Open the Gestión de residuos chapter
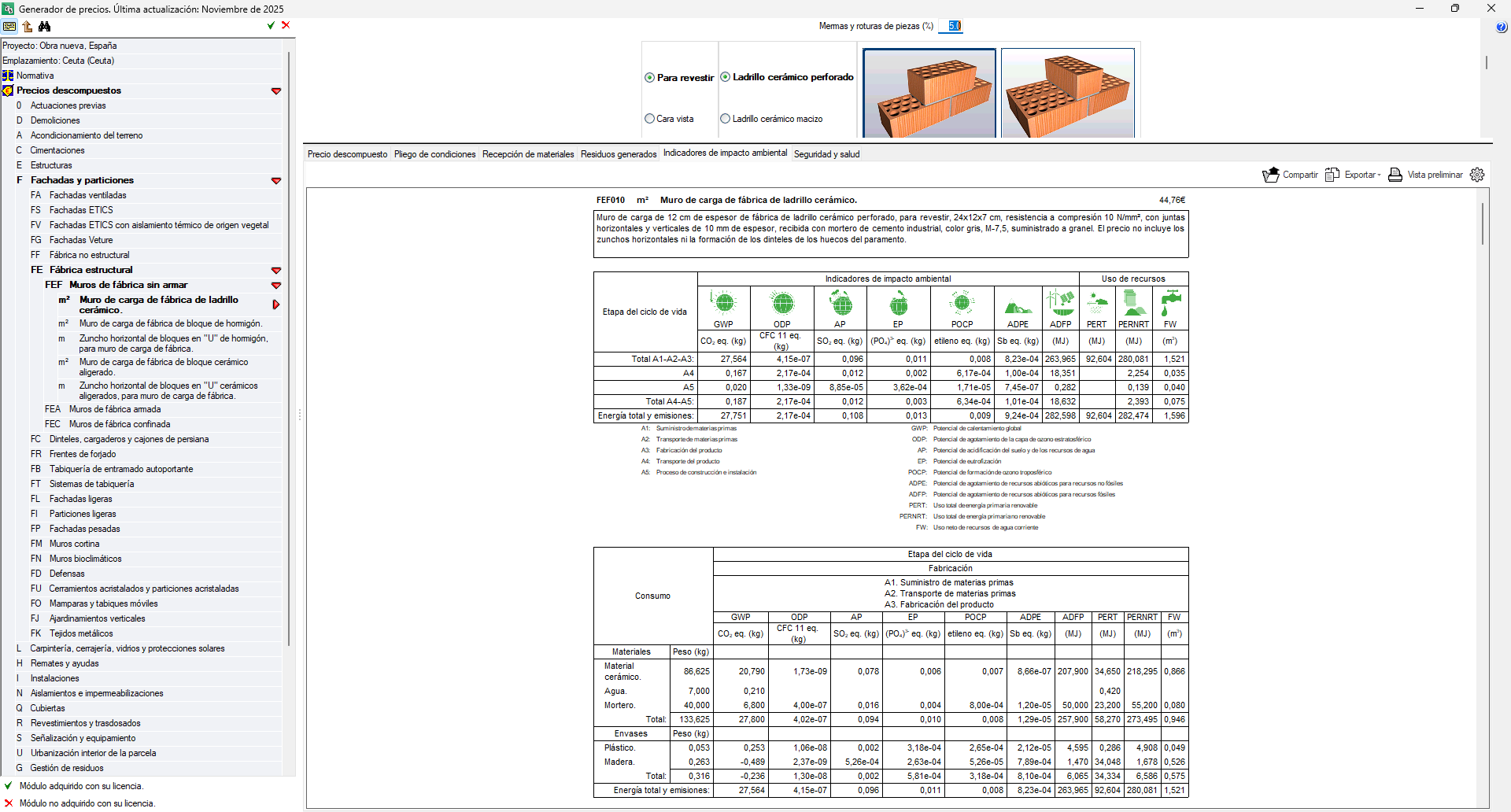 tap(66, 768)
